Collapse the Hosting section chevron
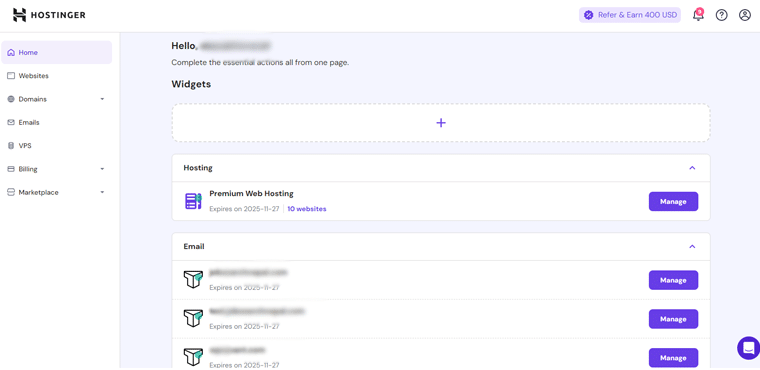Viewport: 760px width, 370px height. [x=692, y=168]
